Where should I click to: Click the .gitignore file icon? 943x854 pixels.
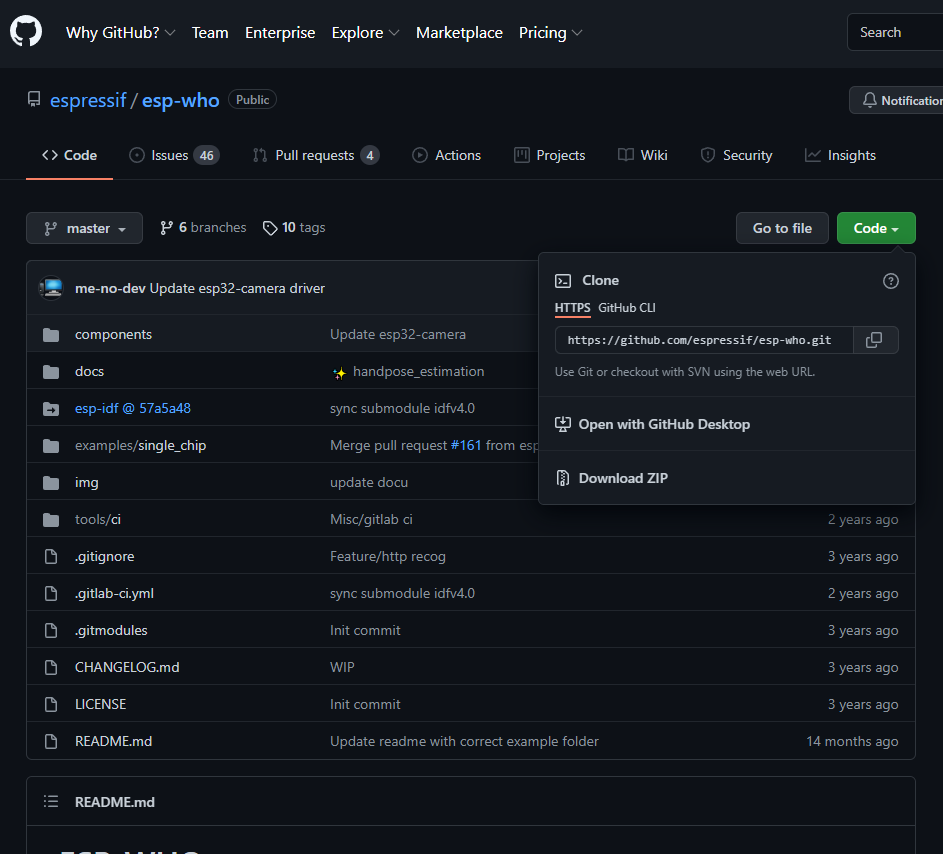(x=51, y=557)
